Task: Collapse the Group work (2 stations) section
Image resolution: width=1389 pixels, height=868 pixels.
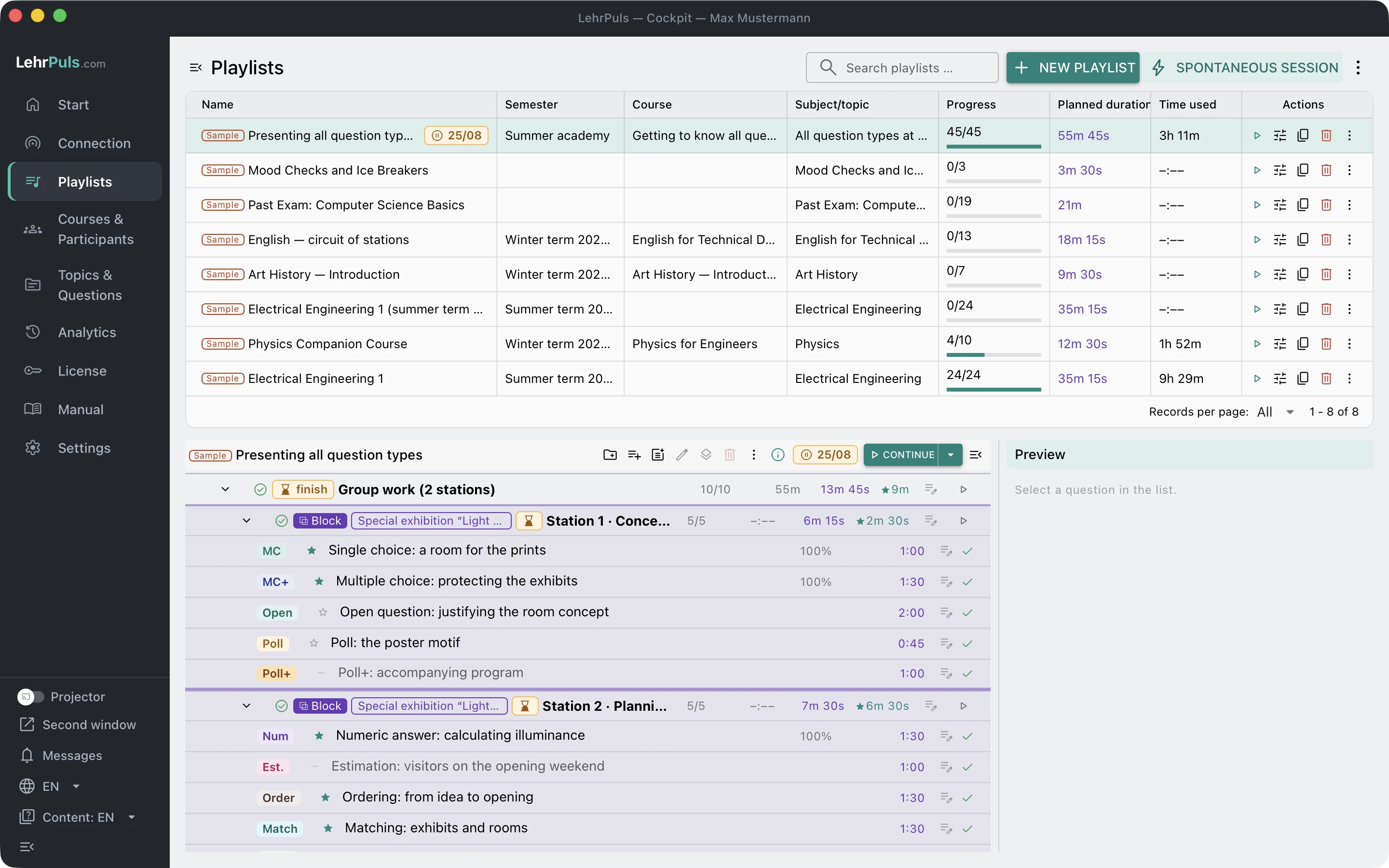Action: click(226, 489)
